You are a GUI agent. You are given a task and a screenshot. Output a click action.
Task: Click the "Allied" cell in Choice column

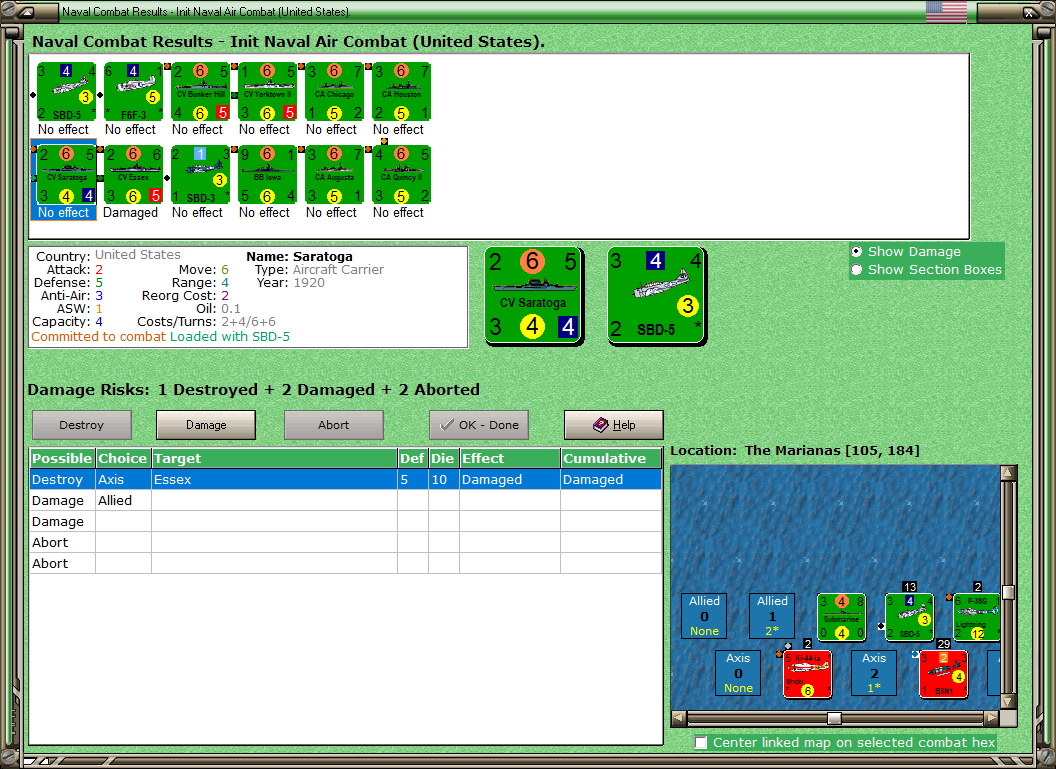click(x=123, y=500)
